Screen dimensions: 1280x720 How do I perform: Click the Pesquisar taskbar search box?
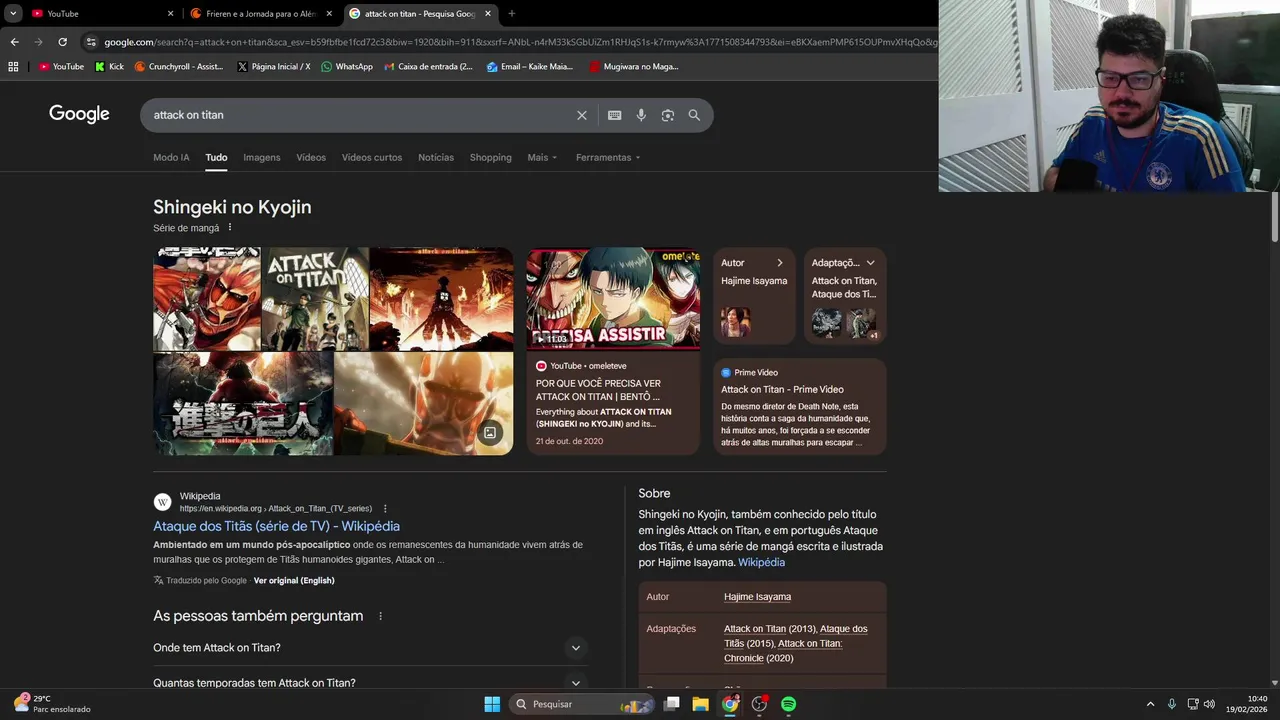pyautogui.click(x=580, y=704)
